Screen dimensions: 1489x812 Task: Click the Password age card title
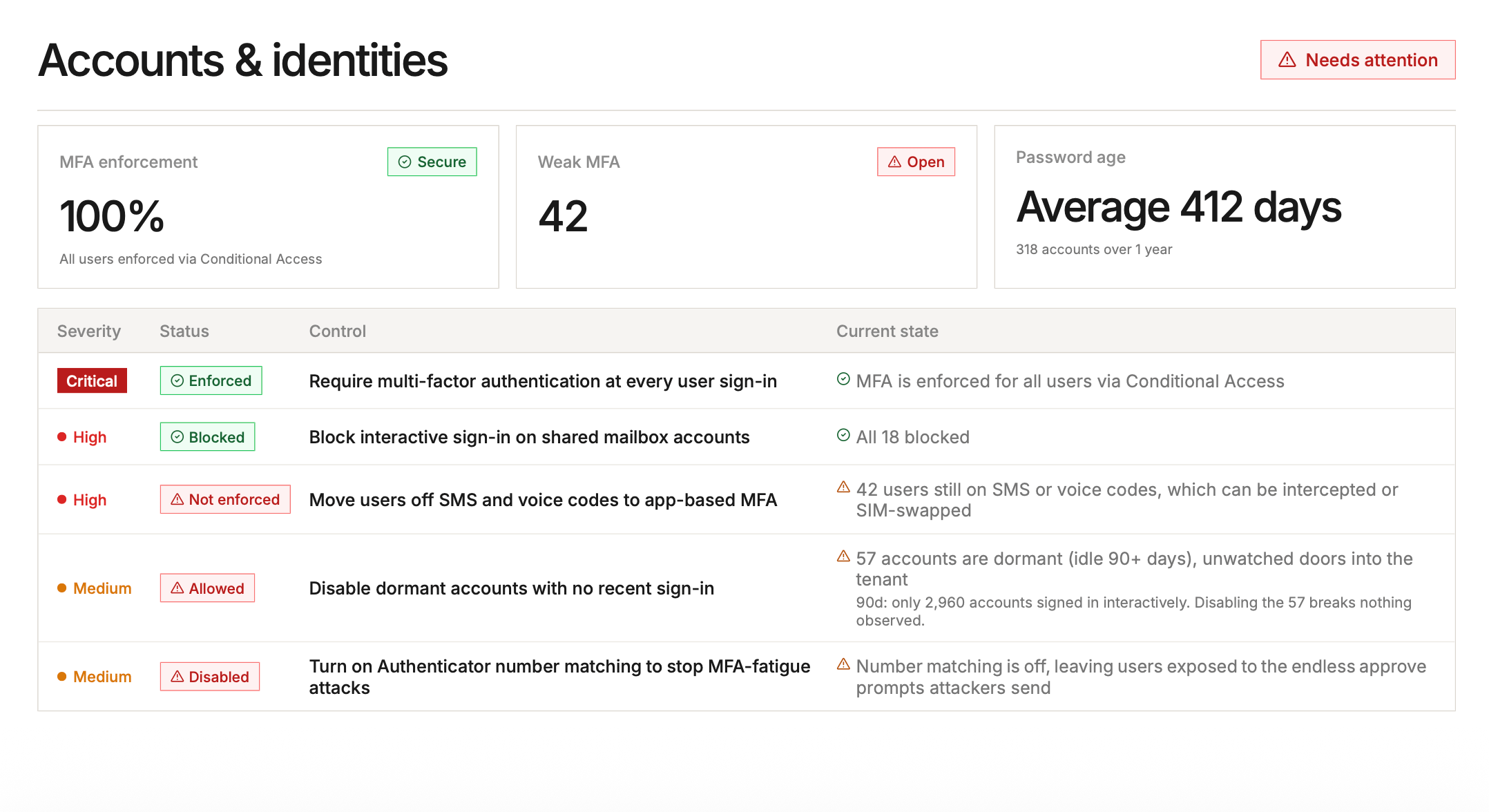coord(1070,157)
